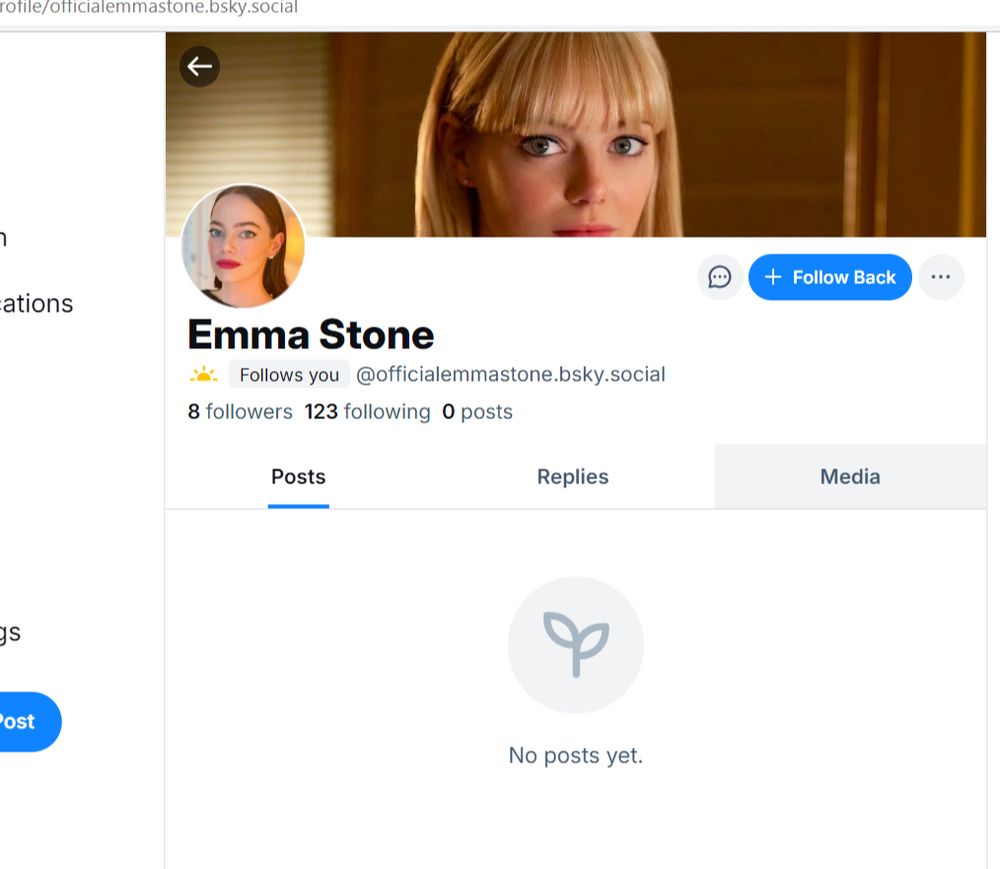The image size is (1000, 869).
Task: Select the Posts tab
Action: point(298,477)
